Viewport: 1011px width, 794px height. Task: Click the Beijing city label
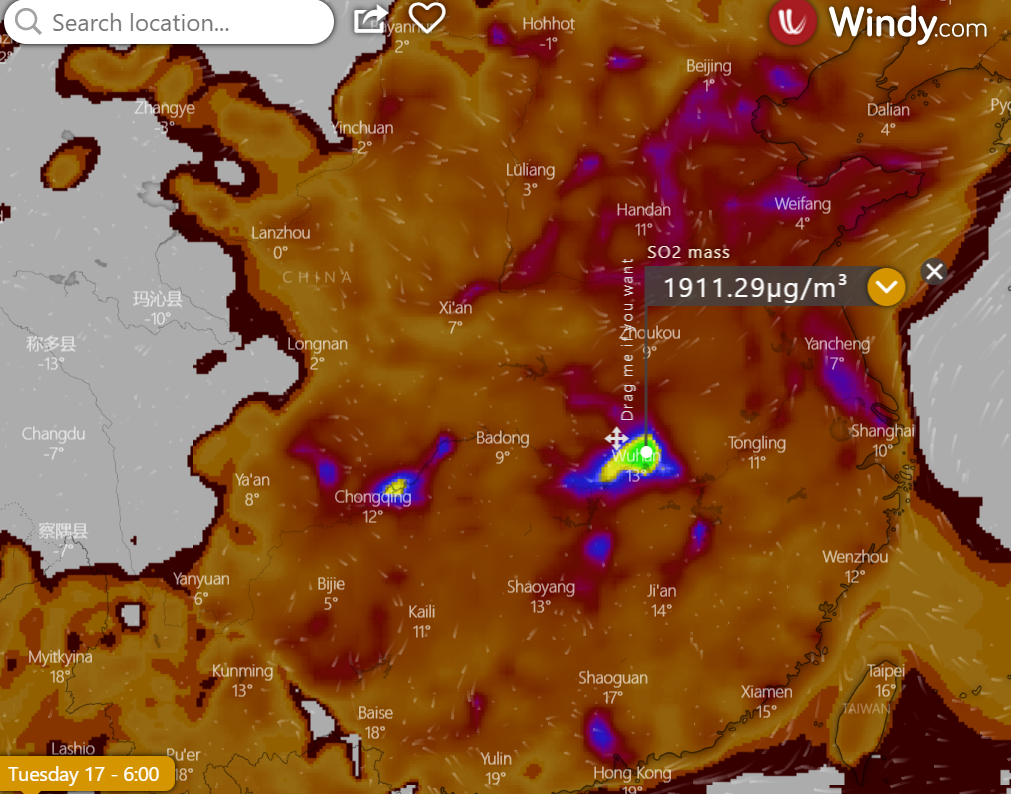[x=708, y=66]
